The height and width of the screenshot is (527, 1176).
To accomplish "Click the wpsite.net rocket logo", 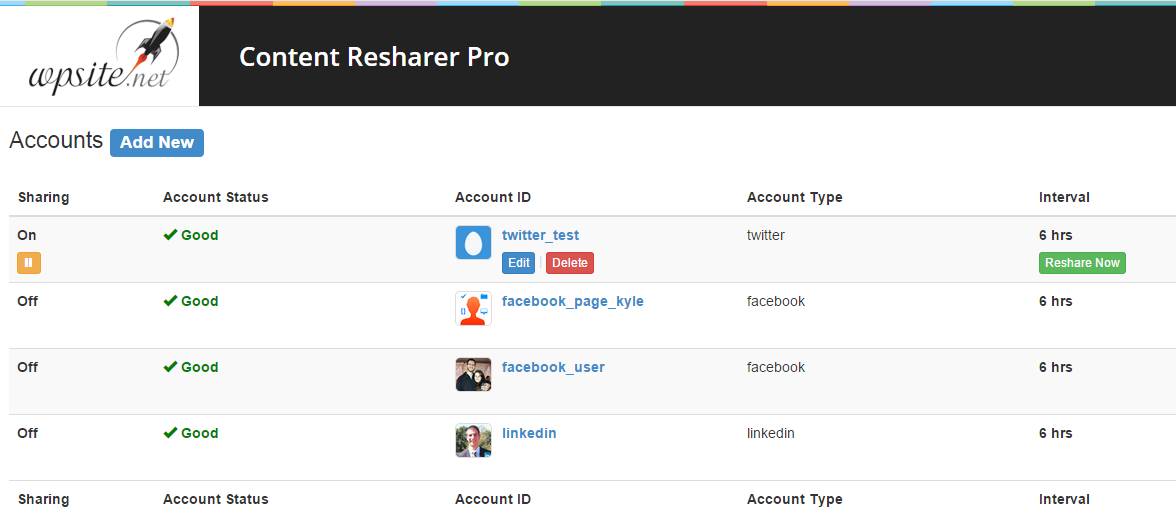I will (x=104, y=55).
